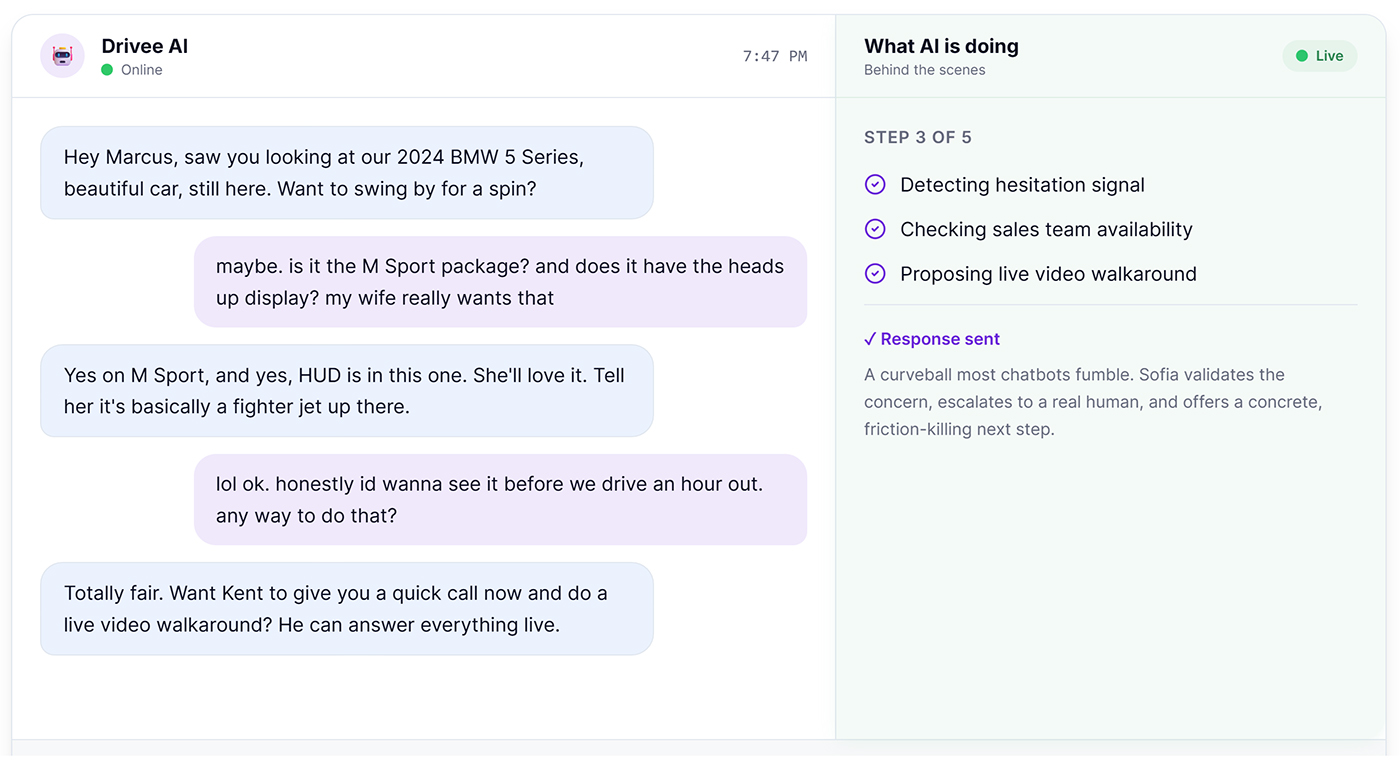1400x763 pixels.
Task: Select the Kent live video walkaround message
Action: (x=347, y=609)
